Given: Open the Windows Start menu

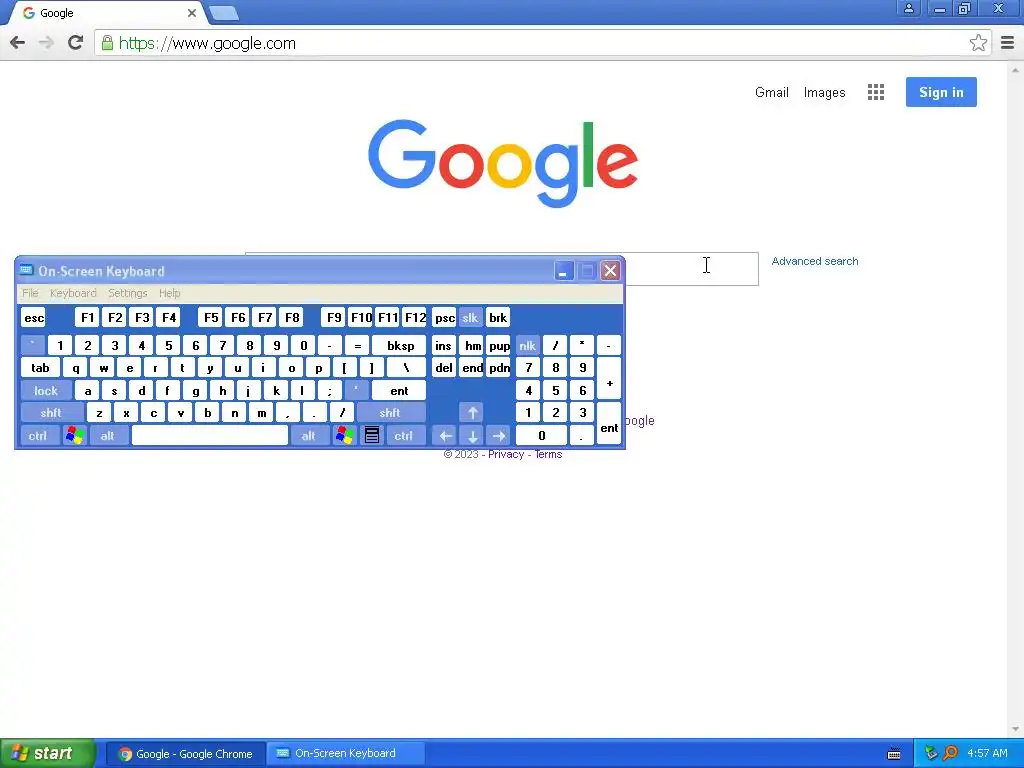Looking at the screenshot, I should pyautogui.click(x=48, y=754).
